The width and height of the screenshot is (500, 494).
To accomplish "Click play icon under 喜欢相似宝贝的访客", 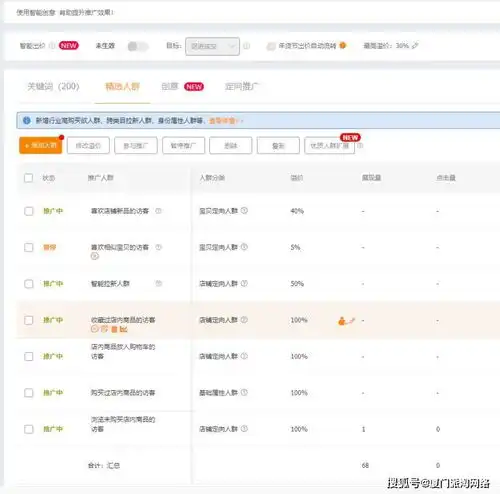I will [95, 256].
